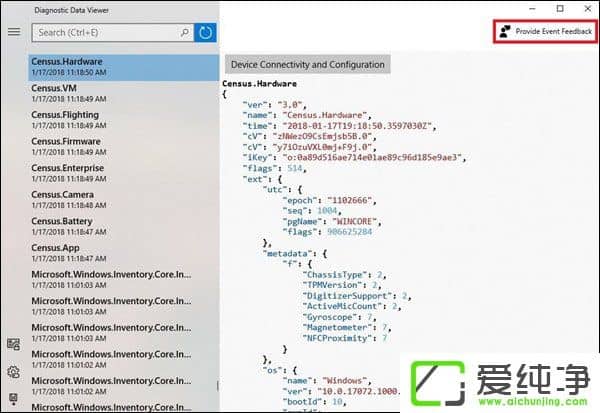Select the Census.Firmware event
The height and width of the screenshot is (413, 600).
point(124,147)
